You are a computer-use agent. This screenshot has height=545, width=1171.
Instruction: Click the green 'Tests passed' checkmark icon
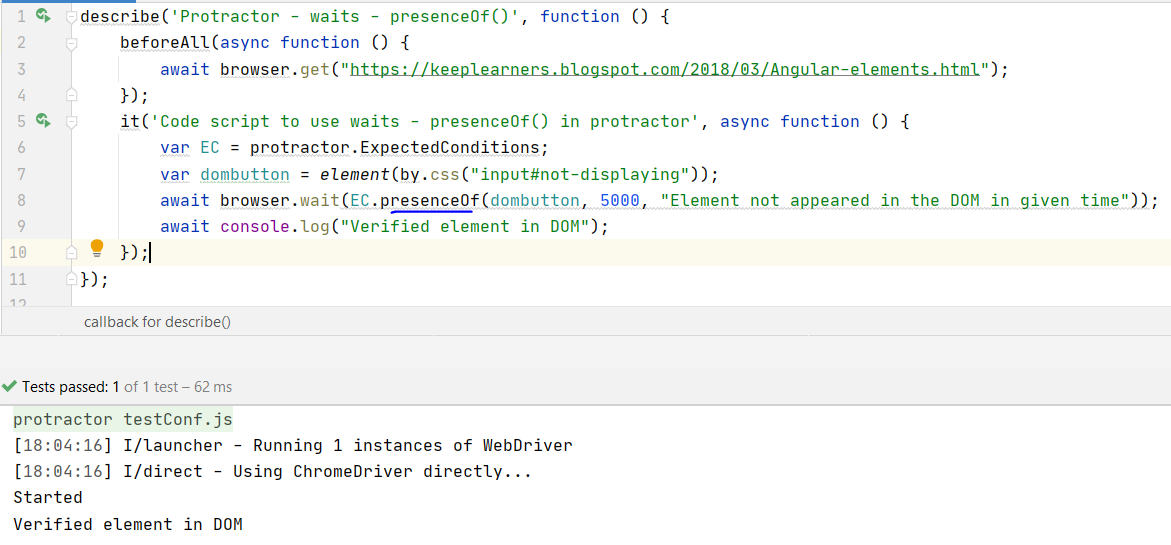tap(9, 387)
